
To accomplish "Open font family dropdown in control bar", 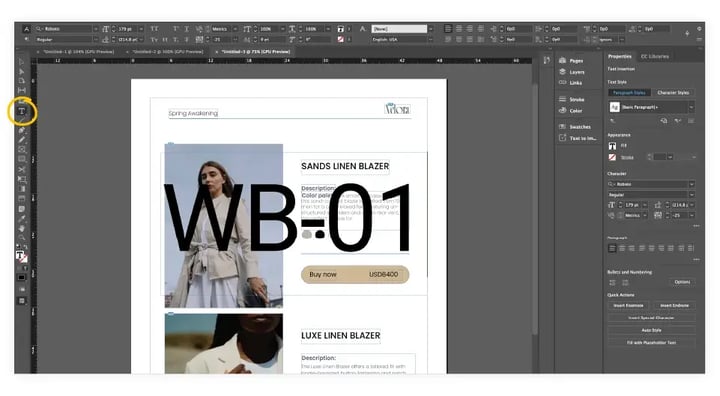I will point(96,29).
